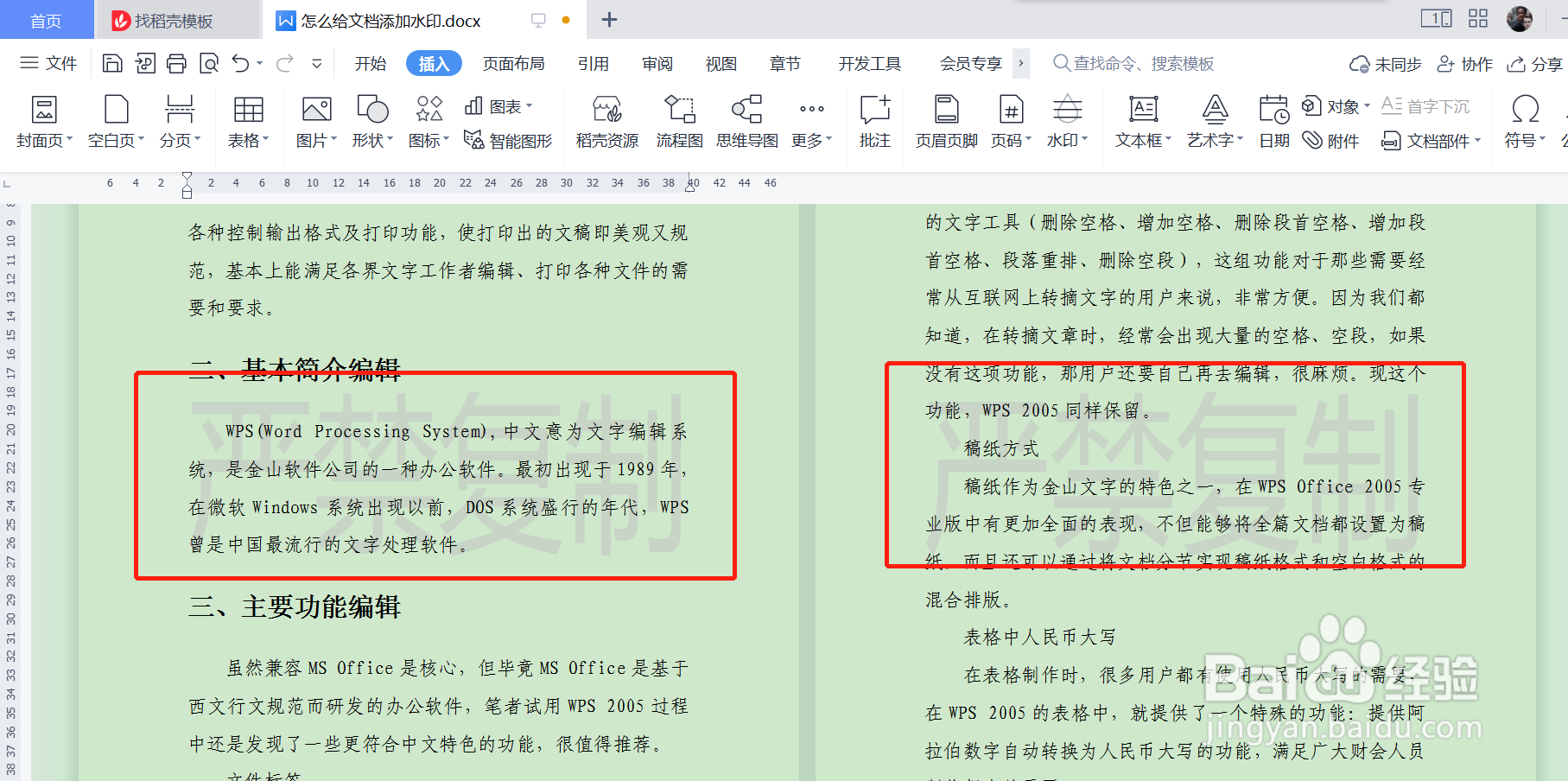
Task: Expand the quick access toolbar dropdown
Action: [317, 63]
